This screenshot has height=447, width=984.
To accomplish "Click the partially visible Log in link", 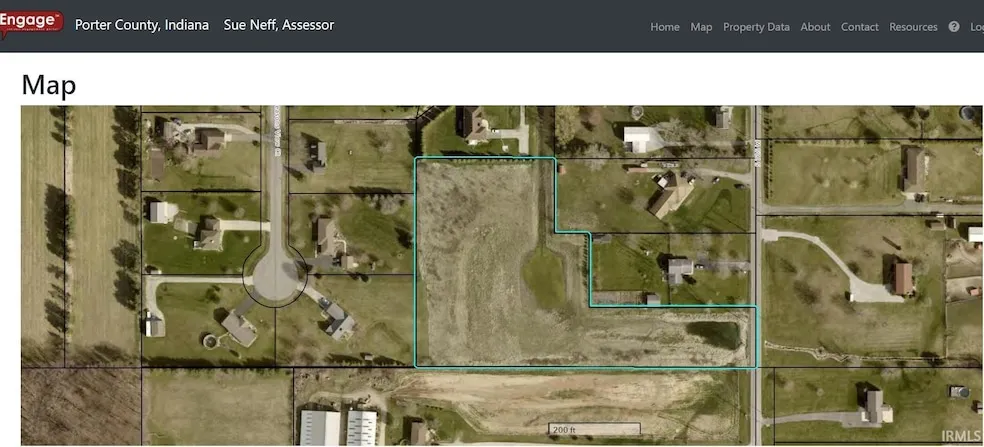I will (x=976, y=27).
